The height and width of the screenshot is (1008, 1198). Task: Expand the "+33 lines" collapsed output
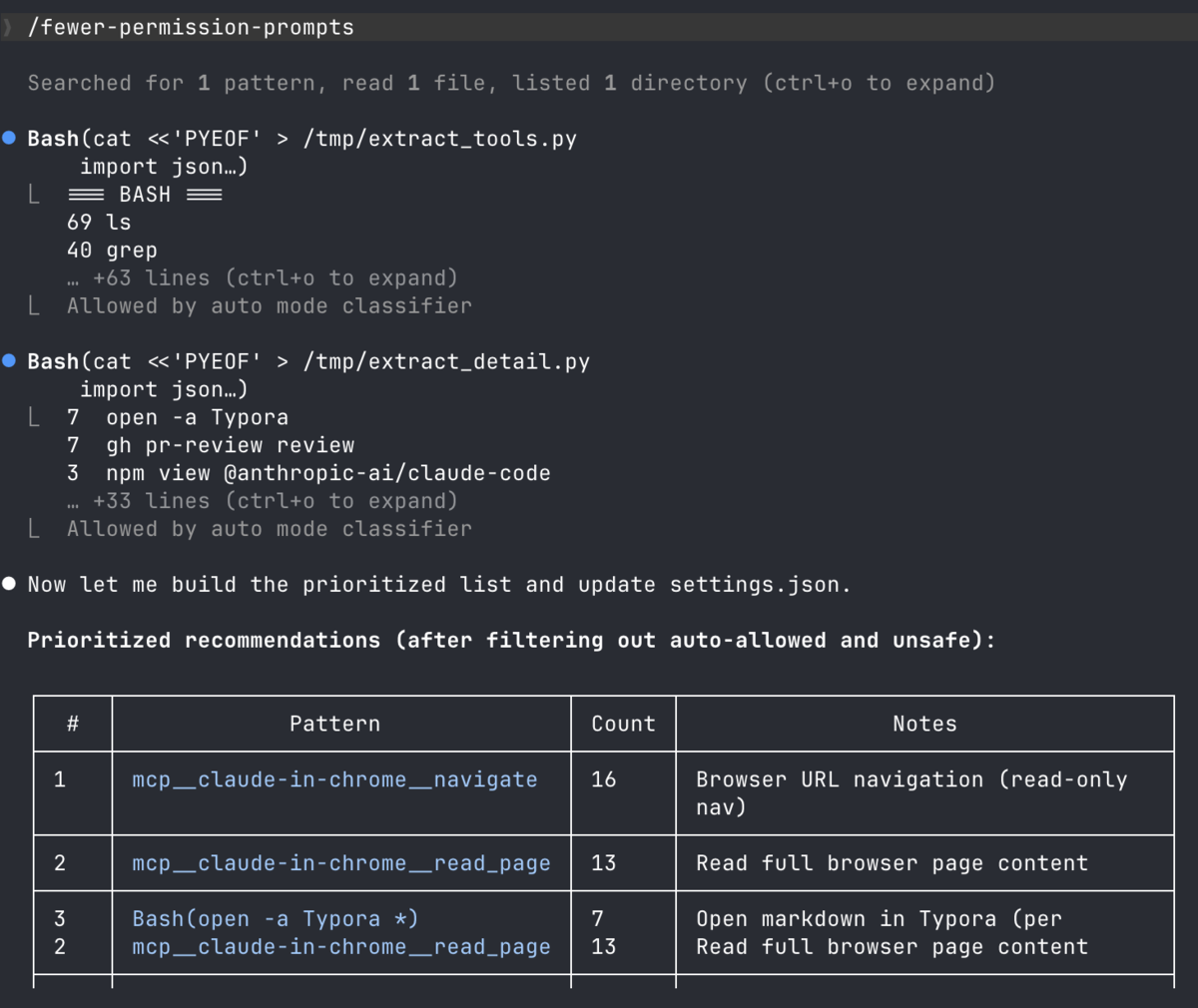tap(264, 501)
